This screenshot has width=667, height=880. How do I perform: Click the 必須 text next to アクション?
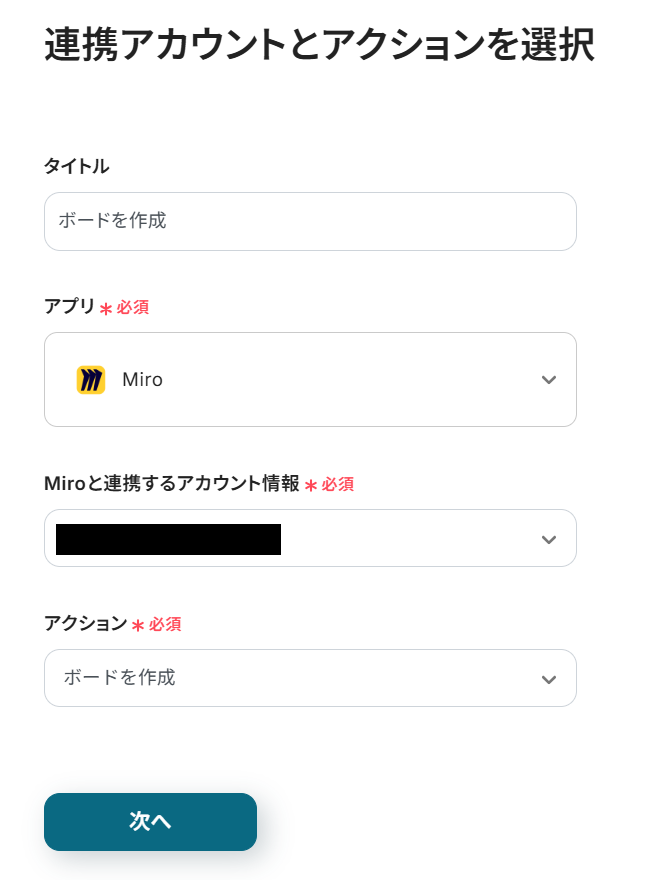click(165, 624)
